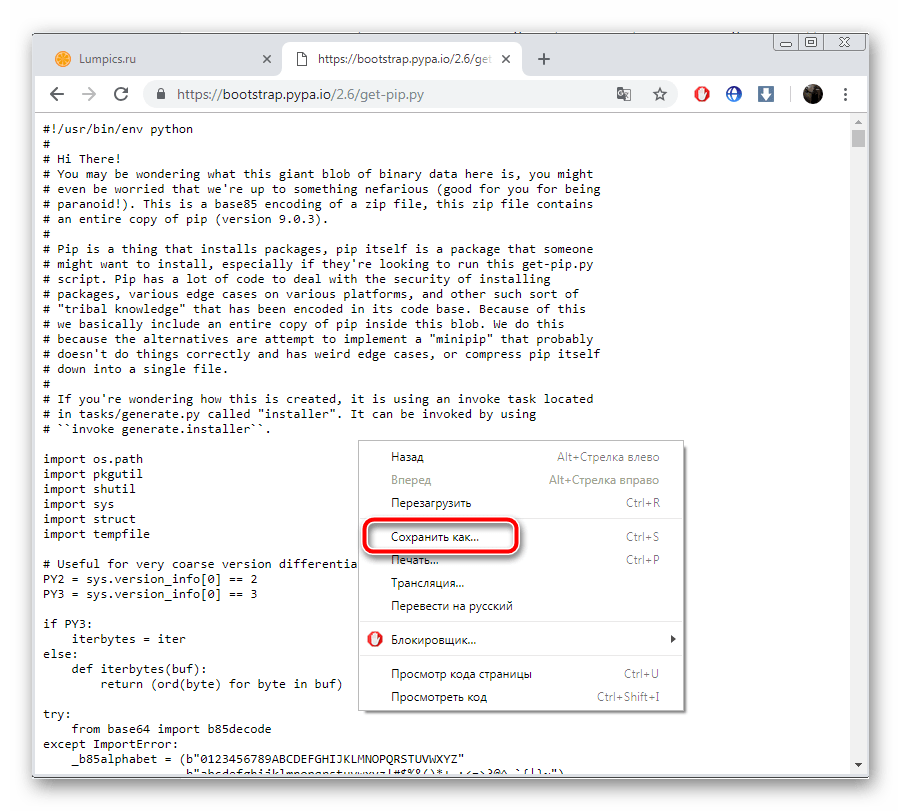The height and width of the screenshot is (811, 901).
Task: Click the "if PY3:" line
Action: click(x=68, y=624)
